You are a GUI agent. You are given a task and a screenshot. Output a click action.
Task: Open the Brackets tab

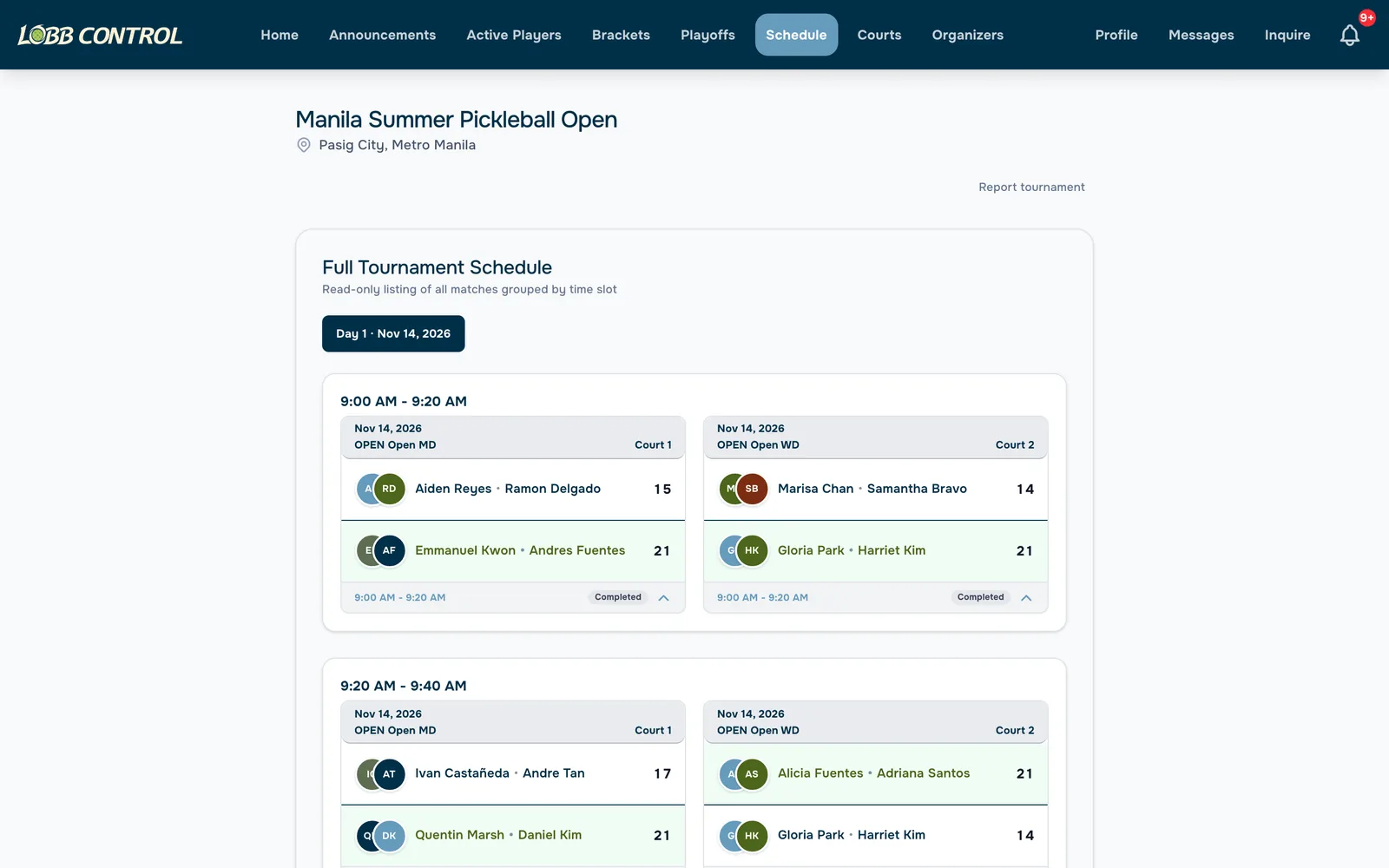point(621,35)
